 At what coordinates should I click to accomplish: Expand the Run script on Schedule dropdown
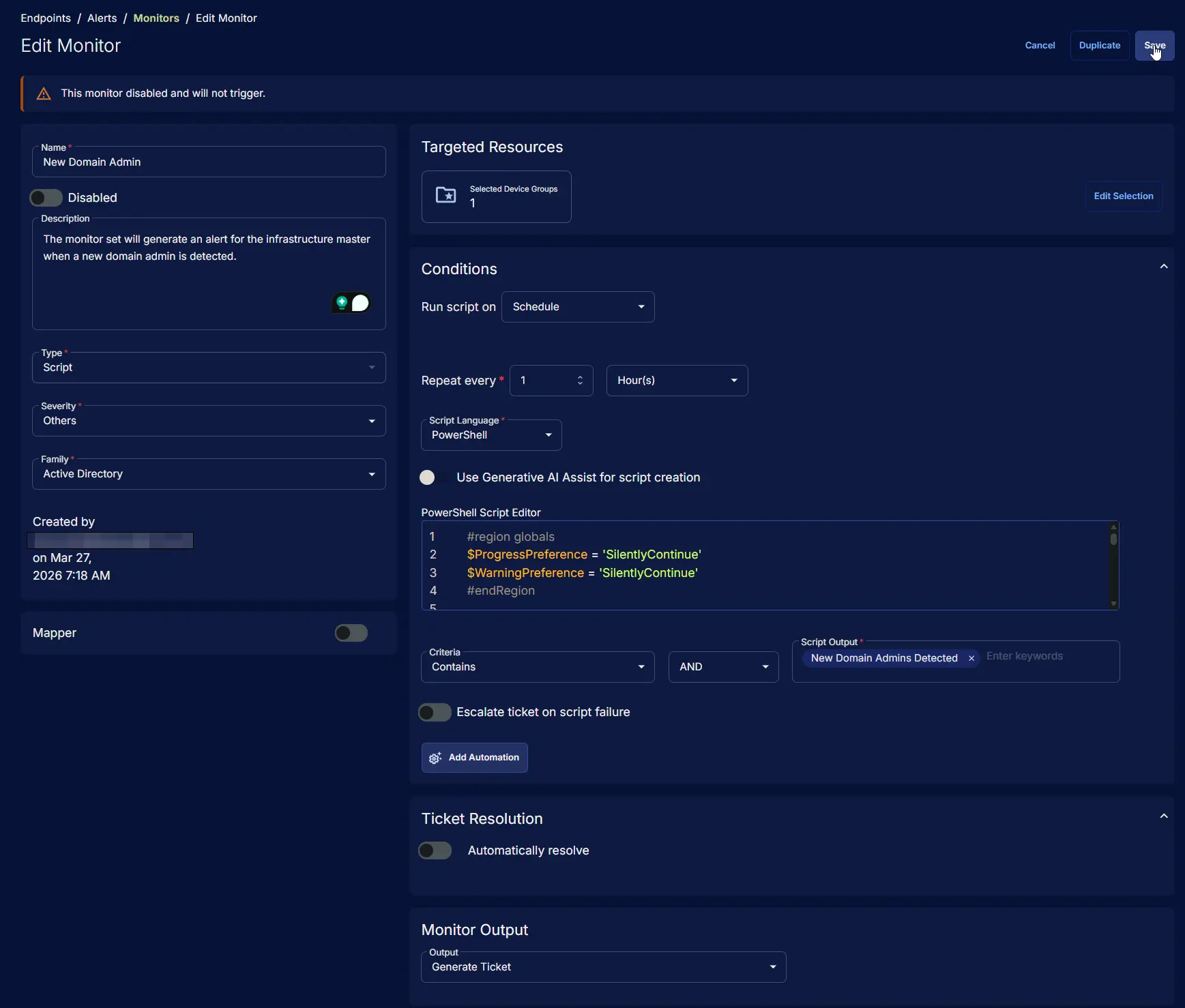[x=578, y=307]
